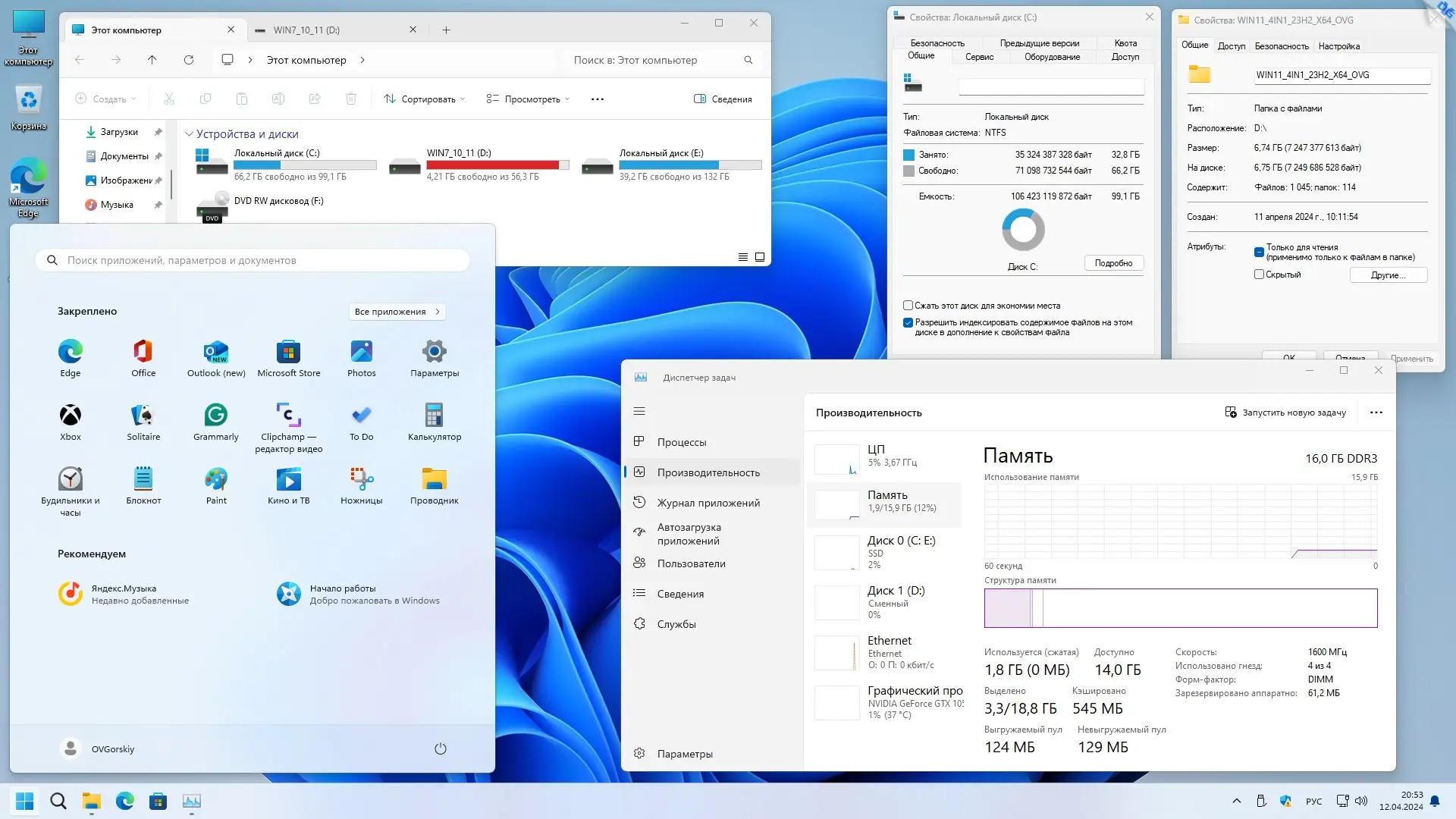Enable the compress this disk checkbox
Image resolution: width=1456 pixels, height=819 pixels.
pyautogui.click(x=908, y=306)
